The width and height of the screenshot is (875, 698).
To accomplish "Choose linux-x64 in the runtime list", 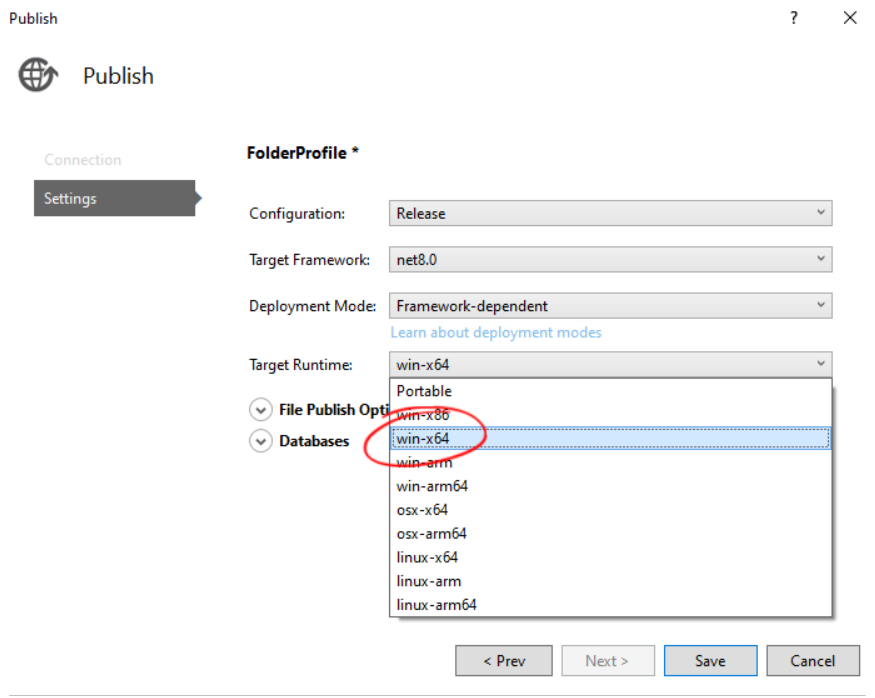I will click(610, 557).
